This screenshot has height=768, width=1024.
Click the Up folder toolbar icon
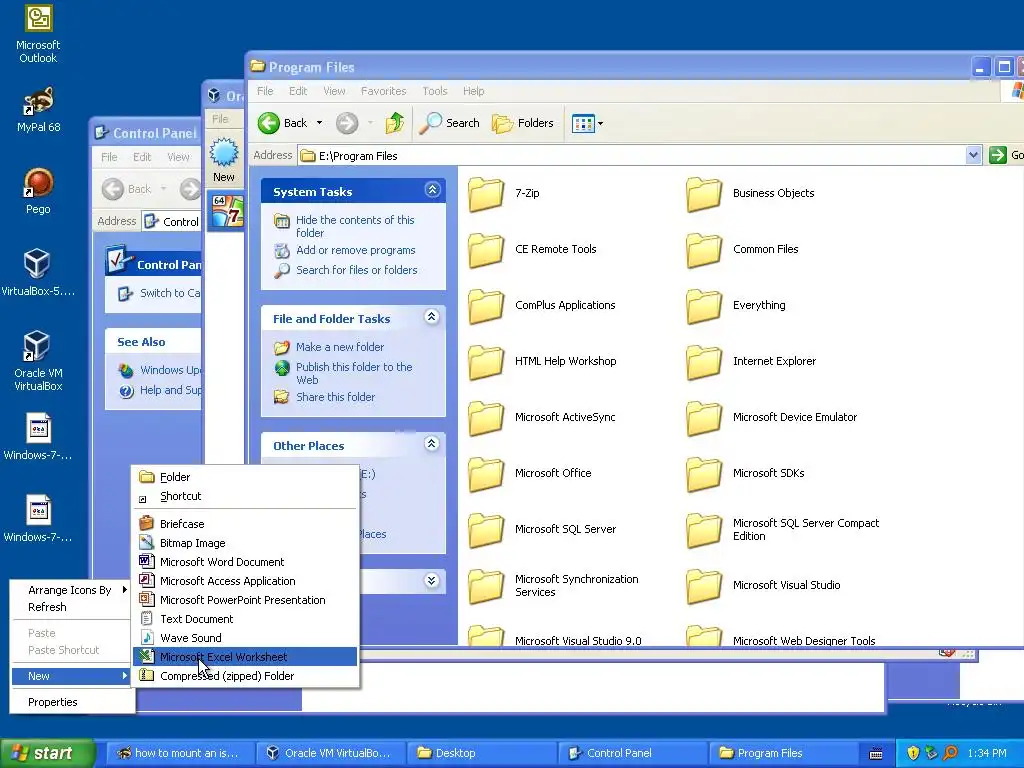pyautogui.click(x=394, y=123)
